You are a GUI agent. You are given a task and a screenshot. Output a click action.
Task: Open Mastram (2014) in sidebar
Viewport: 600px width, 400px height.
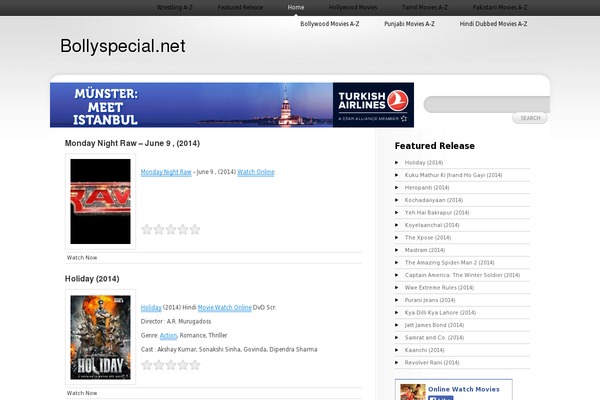click(425, 250)
